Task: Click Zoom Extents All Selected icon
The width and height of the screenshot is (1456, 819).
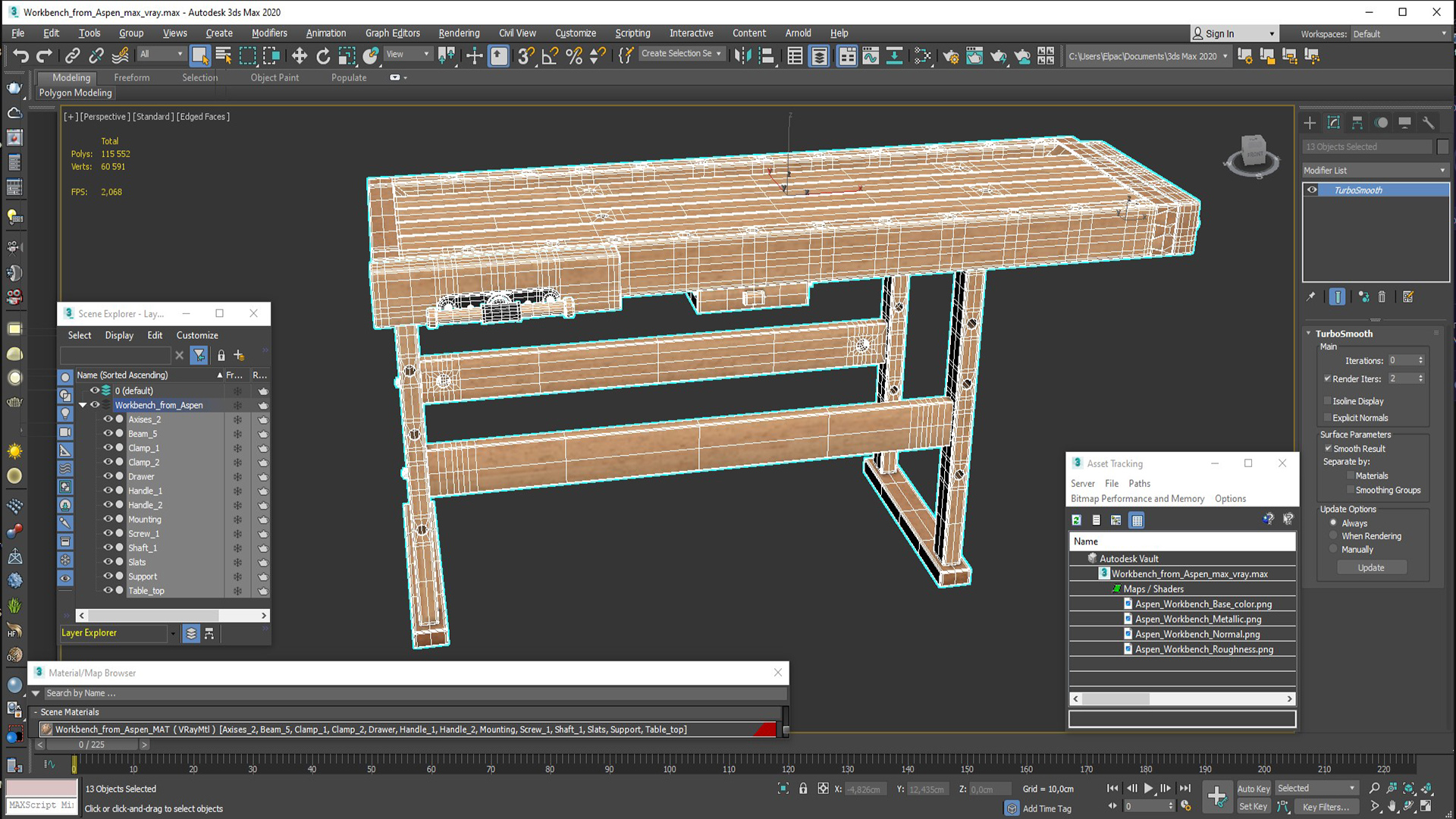Action: click(x=1426, y=789)
